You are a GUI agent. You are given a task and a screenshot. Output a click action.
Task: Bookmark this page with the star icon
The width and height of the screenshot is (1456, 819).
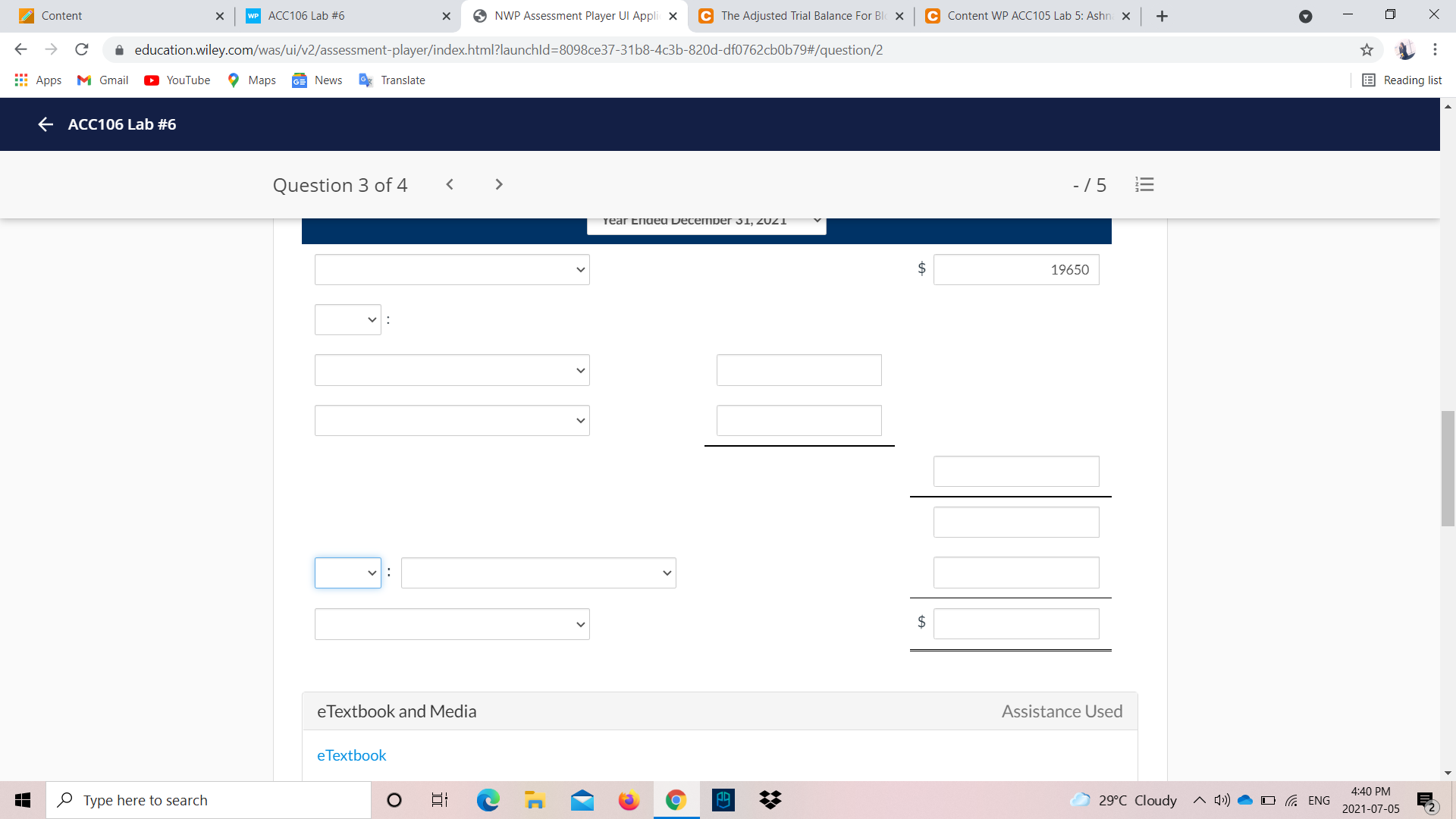[1367, 50]
